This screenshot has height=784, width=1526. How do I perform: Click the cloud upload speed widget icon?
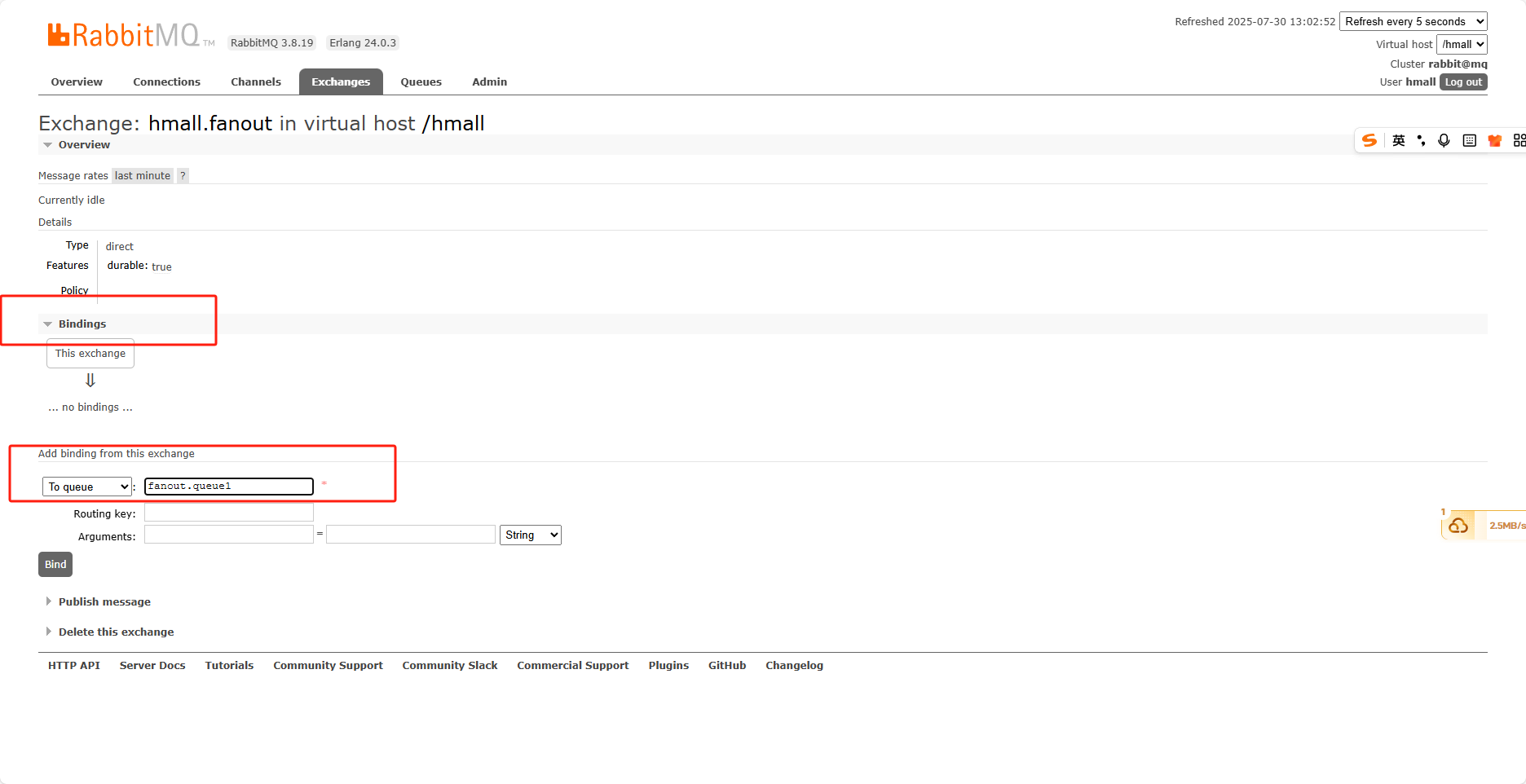coord(1458,526)
